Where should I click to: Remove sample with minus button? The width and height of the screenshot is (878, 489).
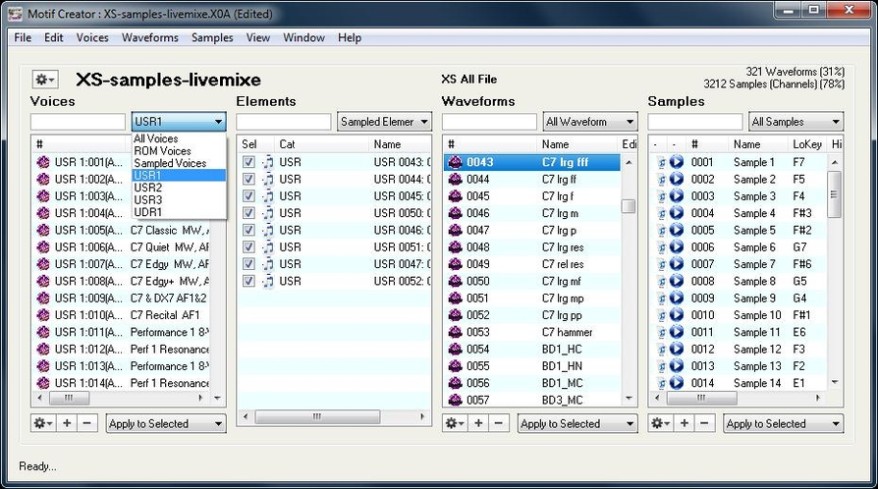(x=704, y=423)
